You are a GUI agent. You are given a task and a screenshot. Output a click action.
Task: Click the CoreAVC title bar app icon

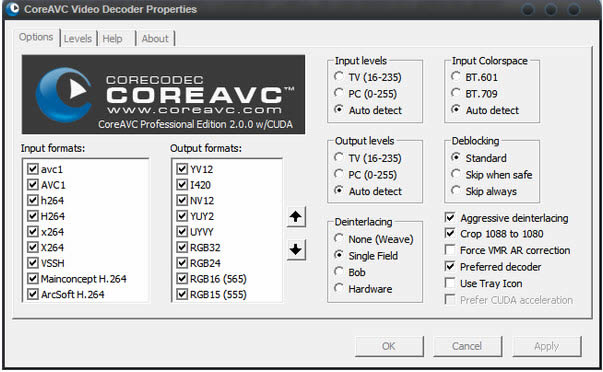[13, 8]
